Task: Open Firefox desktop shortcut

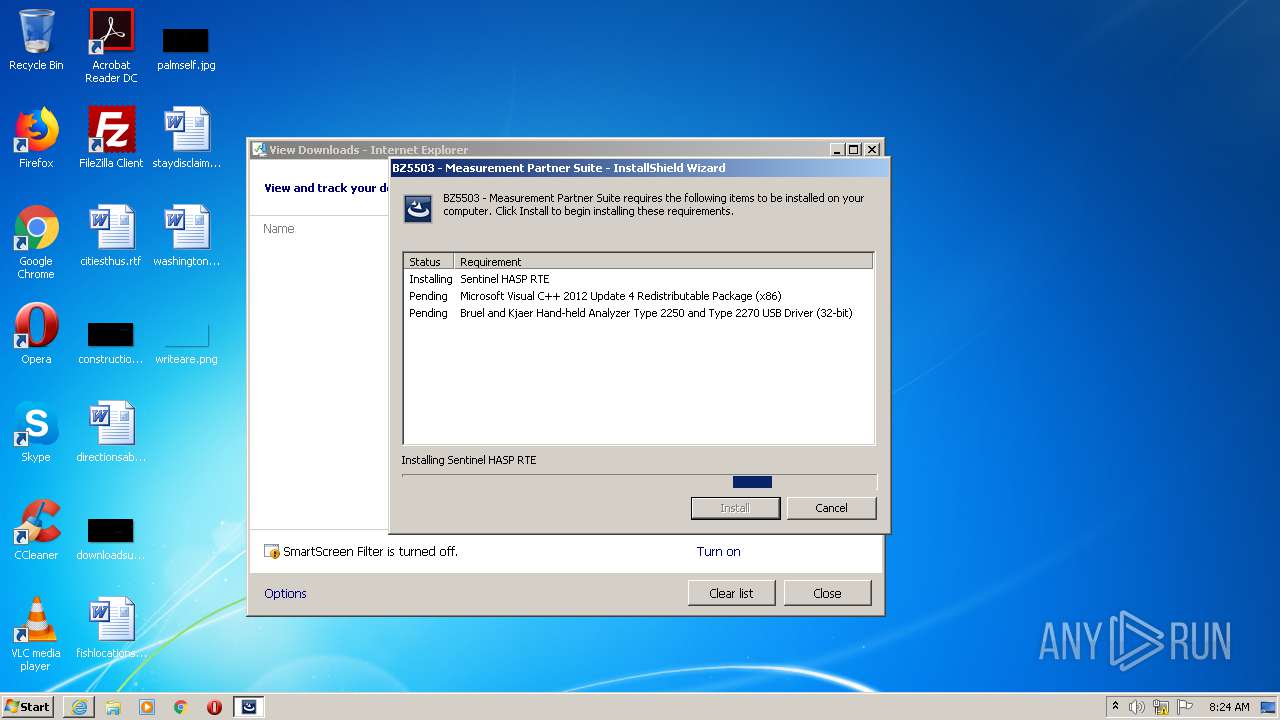Action: point(36,138)
